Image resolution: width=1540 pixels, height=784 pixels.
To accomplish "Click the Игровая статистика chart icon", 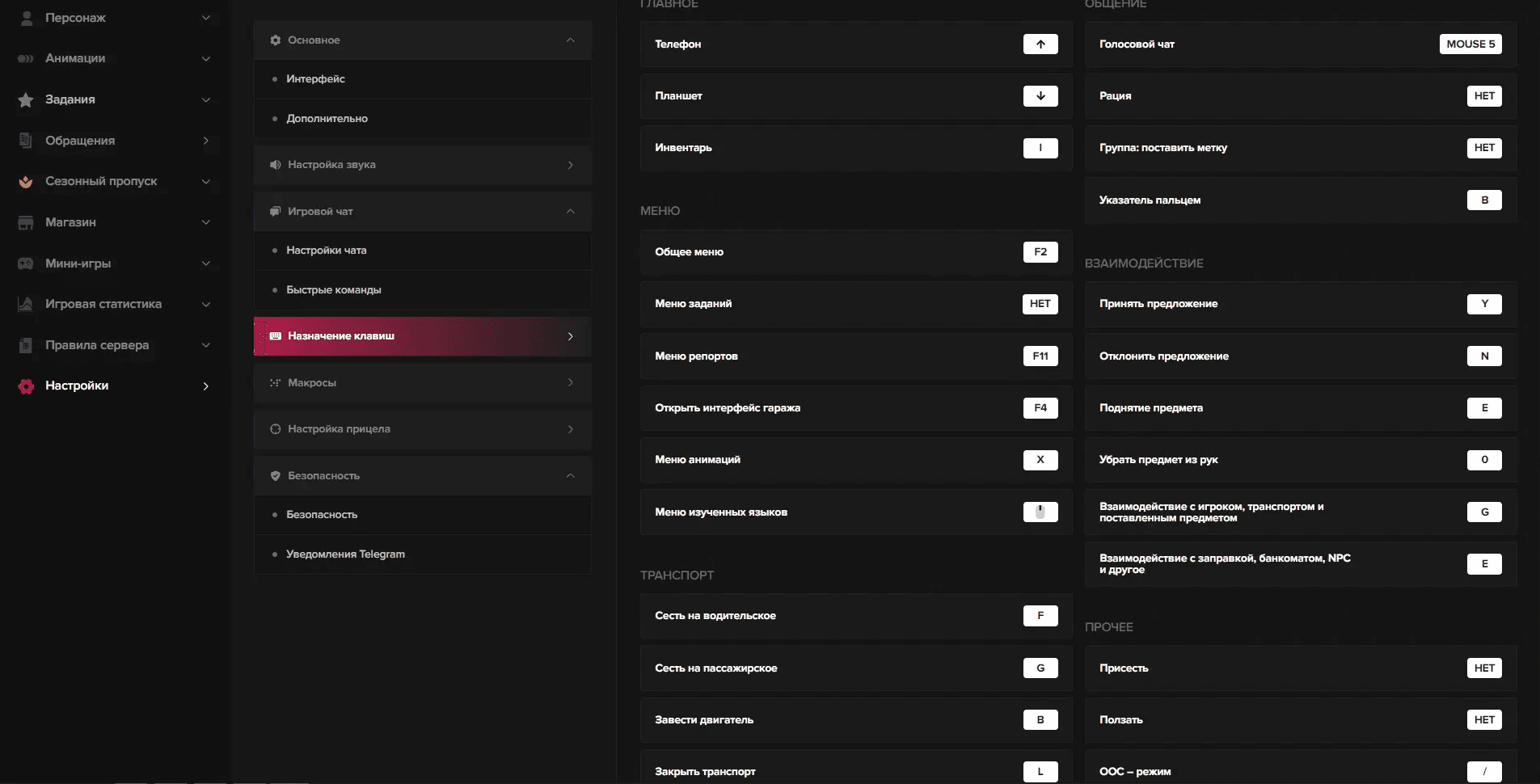I will tap(26, 305).
